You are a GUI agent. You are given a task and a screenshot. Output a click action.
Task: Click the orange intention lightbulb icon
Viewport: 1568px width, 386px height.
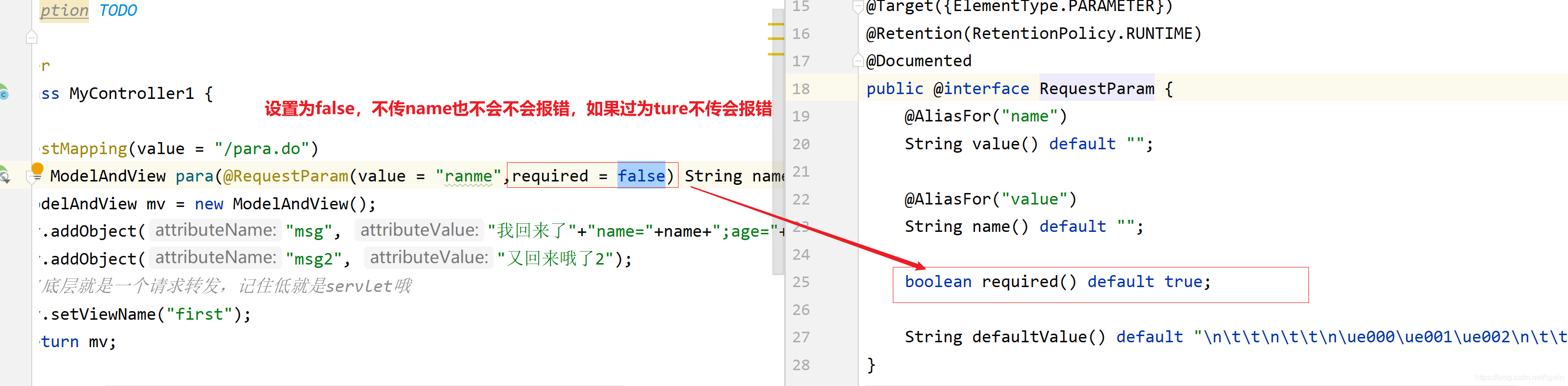[x=37, y=169]
